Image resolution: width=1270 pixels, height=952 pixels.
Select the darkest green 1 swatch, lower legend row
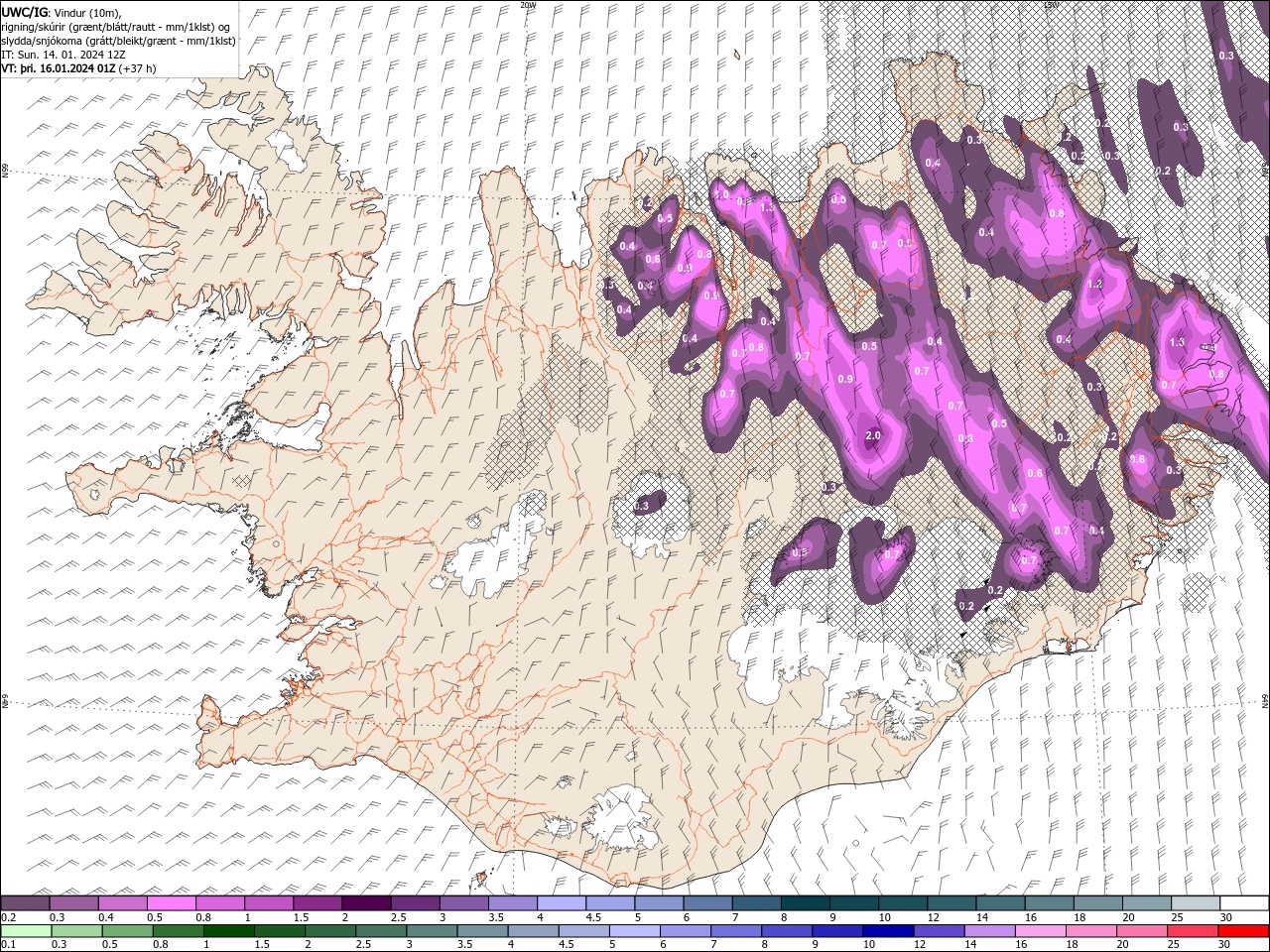click(229, 931)
